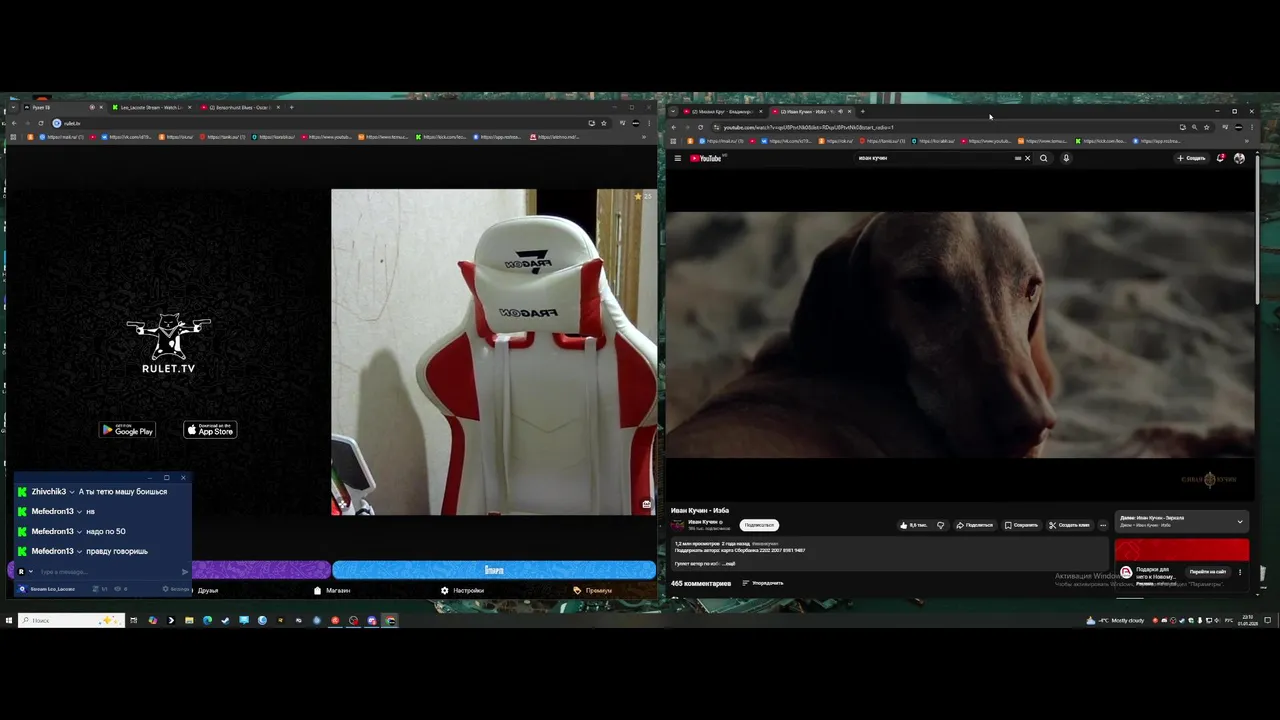Click the camera icon on the webcam view
The height and width of the screenshot is (720, 1280).
point(647,504)
